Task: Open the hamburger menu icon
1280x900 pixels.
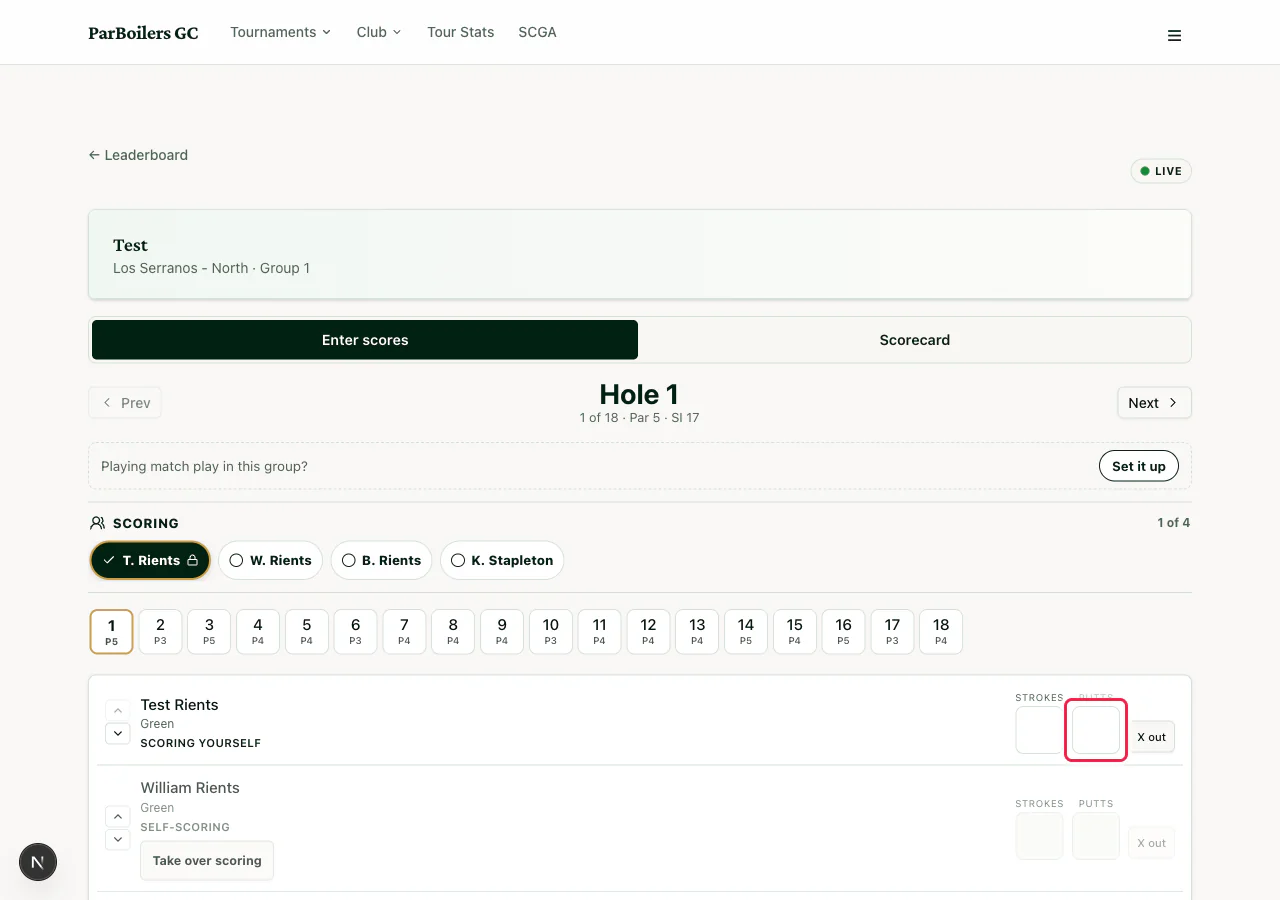Action: click(x=1174, y=36)
